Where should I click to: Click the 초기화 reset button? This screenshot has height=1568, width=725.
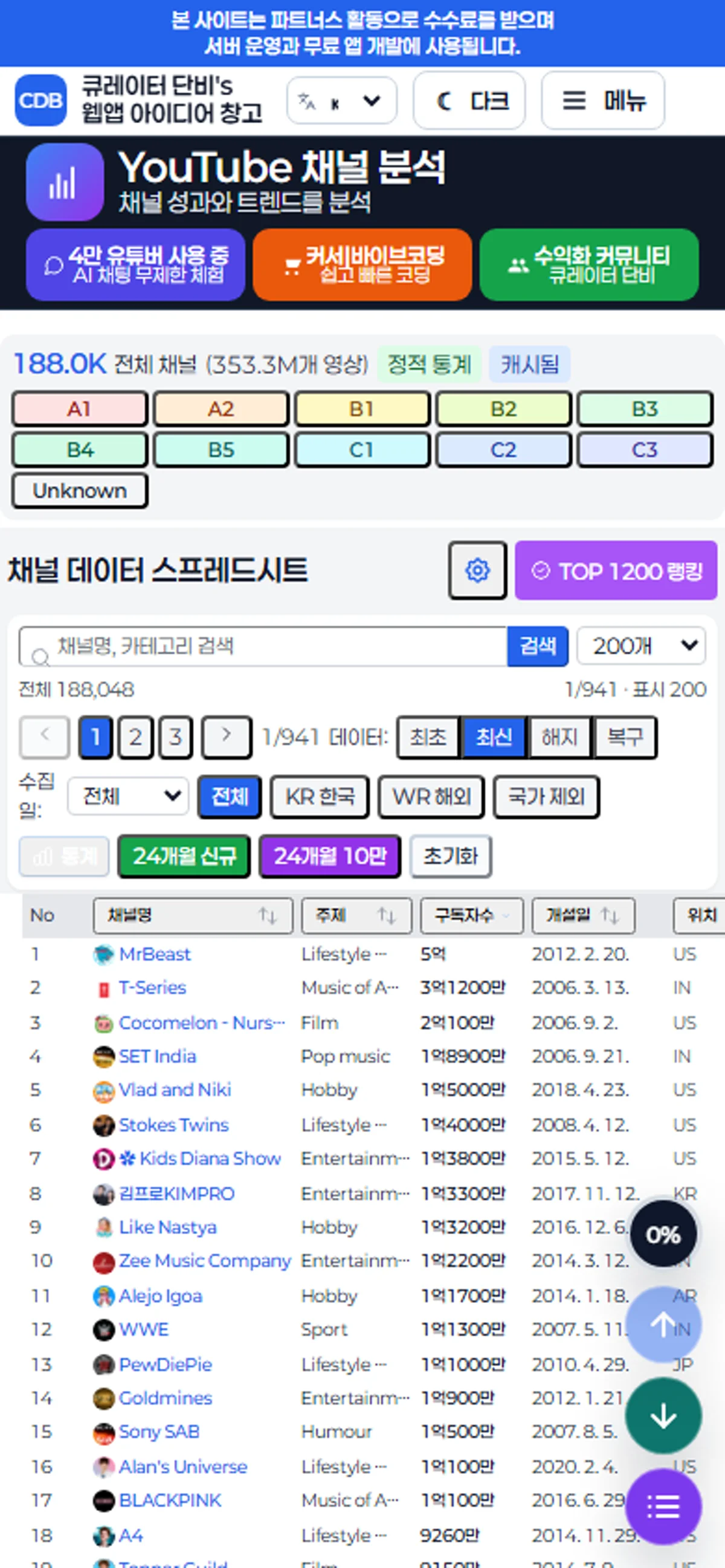(x=451, y=856)
